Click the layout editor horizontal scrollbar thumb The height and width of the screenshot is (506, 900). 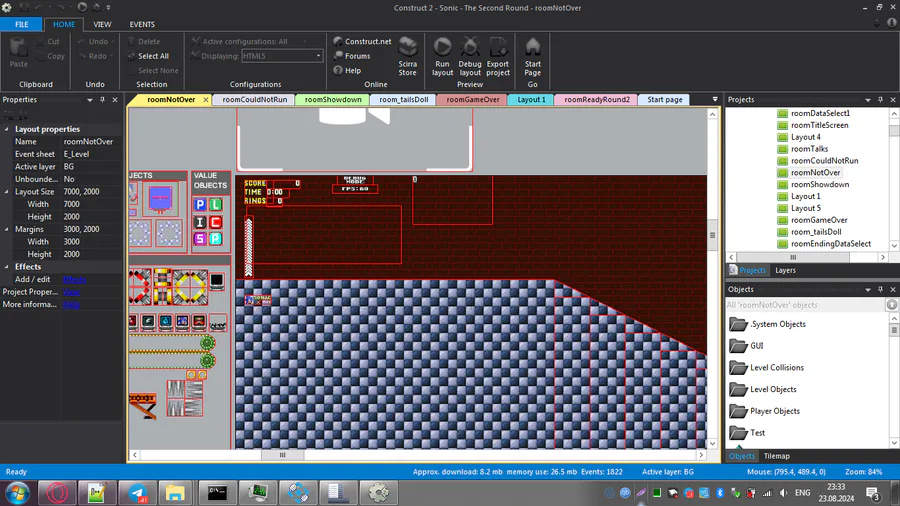point(282,455)
